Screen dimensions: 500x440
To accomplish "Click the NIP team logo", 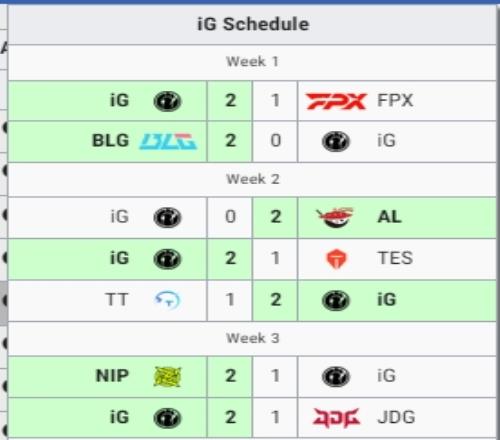I will (x=167, y=377).
